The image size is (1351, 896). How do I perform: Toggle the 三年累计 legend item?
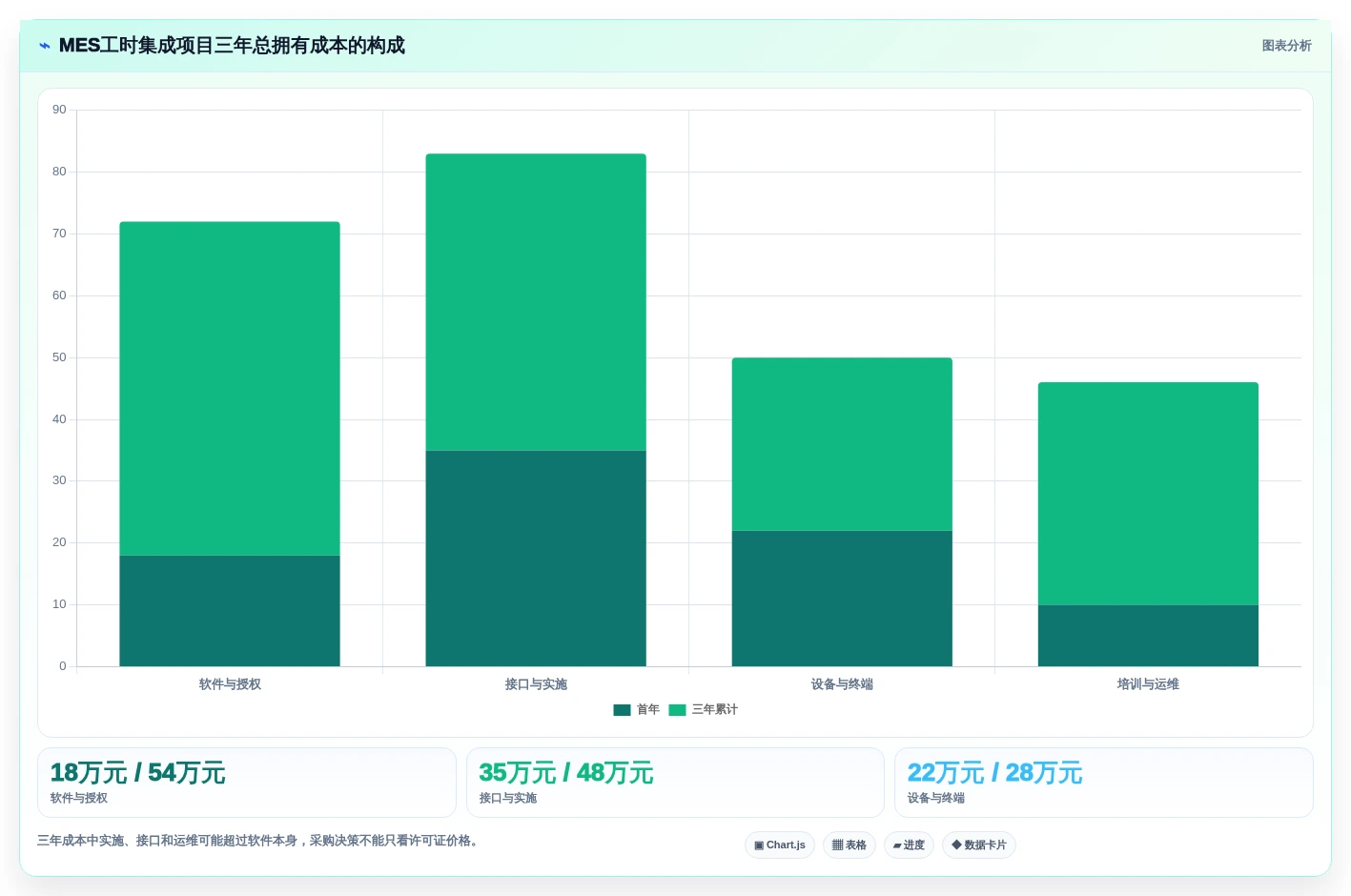click(704, 709)
